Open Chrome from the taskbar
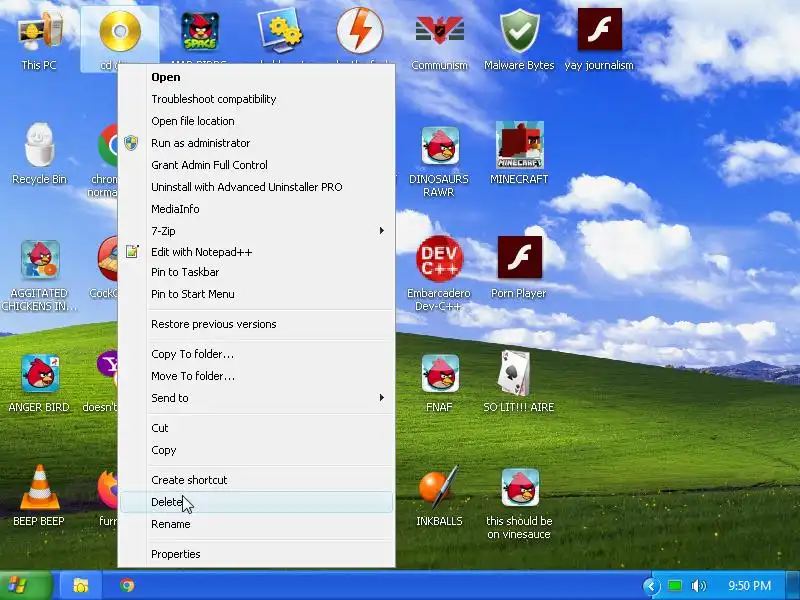 coord(127,585)
